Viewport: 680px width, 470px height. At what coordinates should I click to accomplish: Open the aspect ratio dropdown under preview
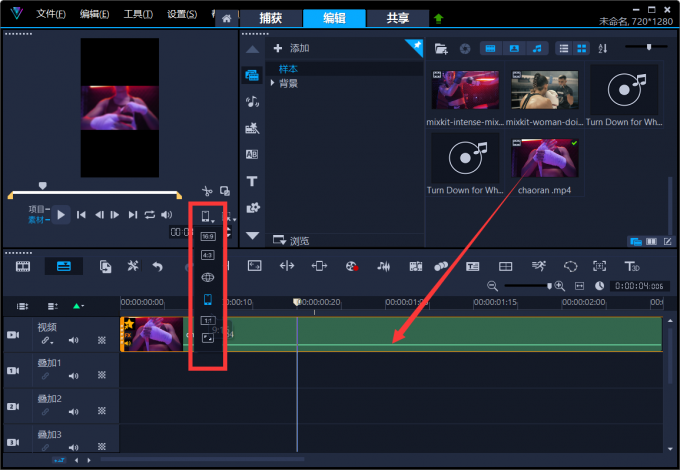pyautogui.click(x=207, y=216)
